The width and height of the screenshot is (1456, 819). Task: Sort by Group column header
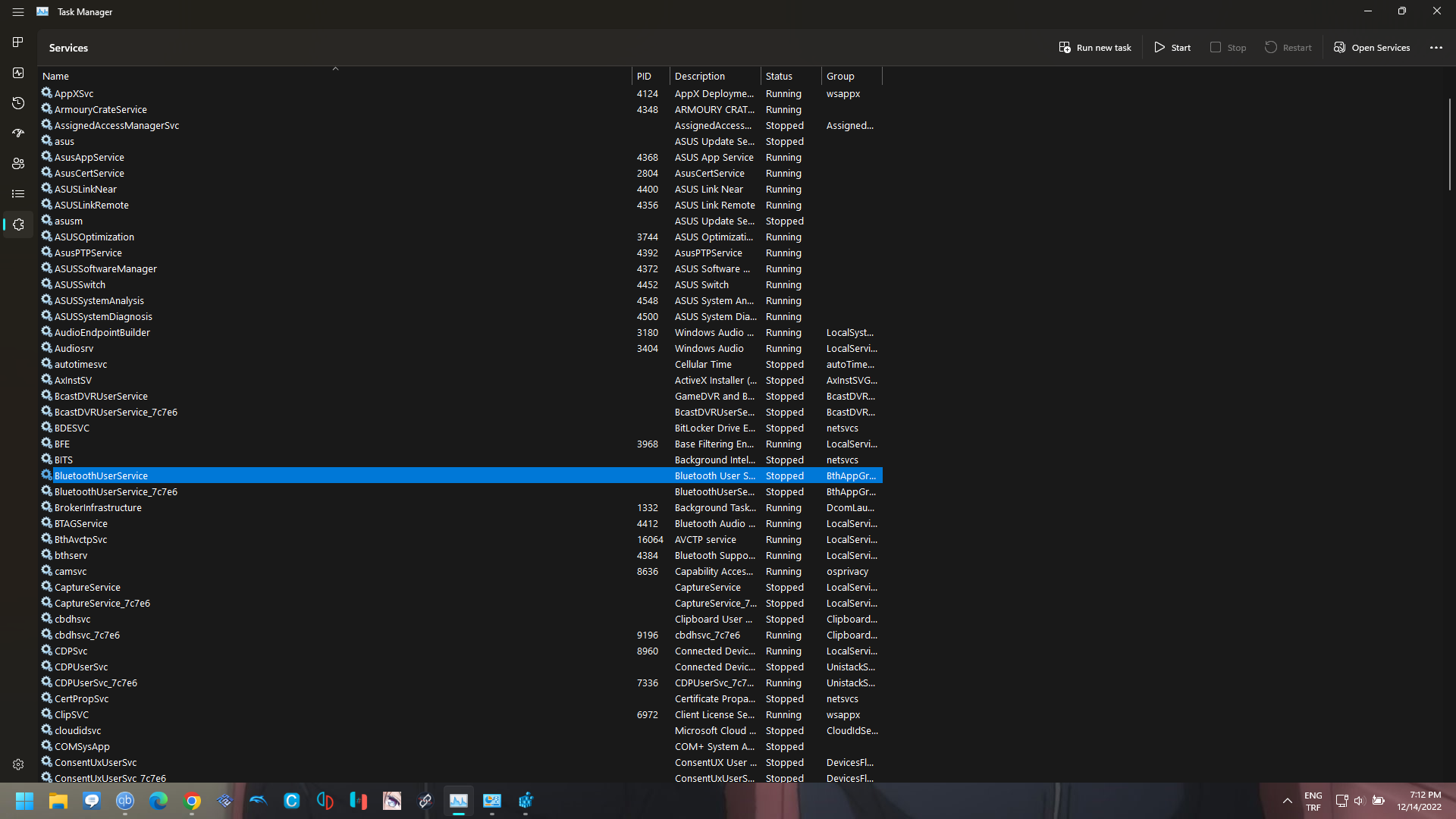pyautogui.click(x=840, y=77)
